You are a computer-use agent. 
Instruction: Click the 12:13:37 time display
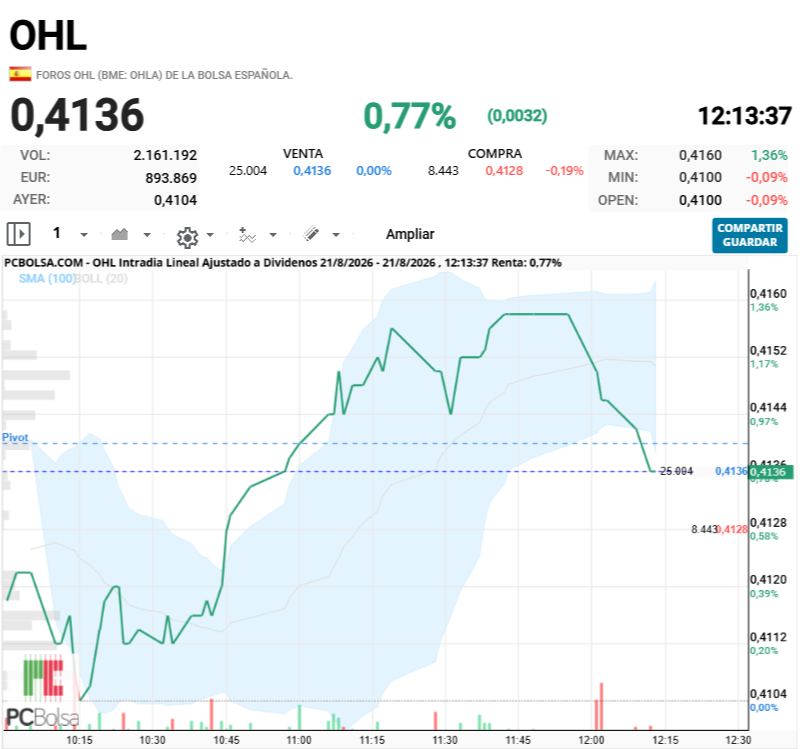(744, 116)
